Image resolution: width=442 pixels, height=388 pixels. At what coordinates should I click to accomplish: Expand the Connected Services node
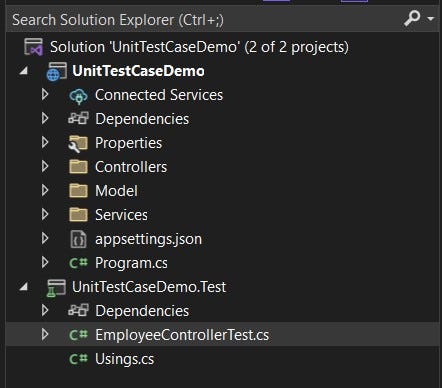[45, 95]
